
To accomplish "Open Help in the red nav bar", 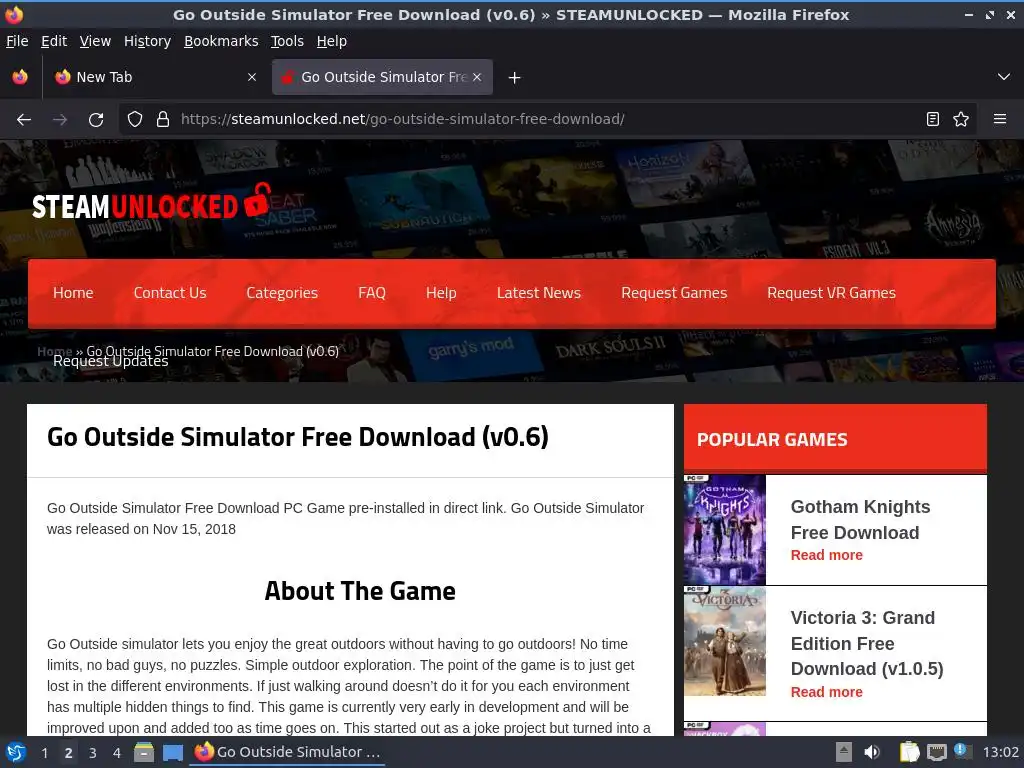I will 441,293.
